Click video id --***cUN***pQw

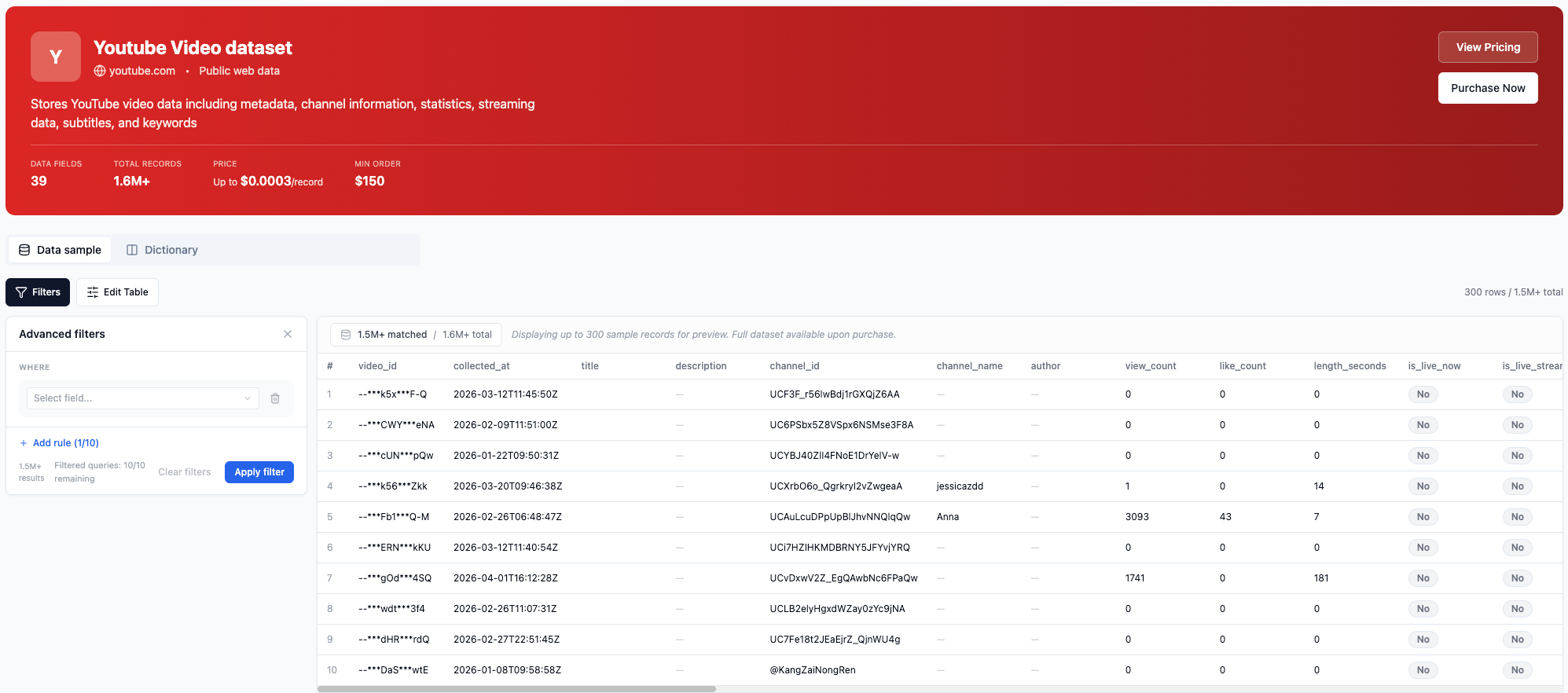[x=395, y=456]
